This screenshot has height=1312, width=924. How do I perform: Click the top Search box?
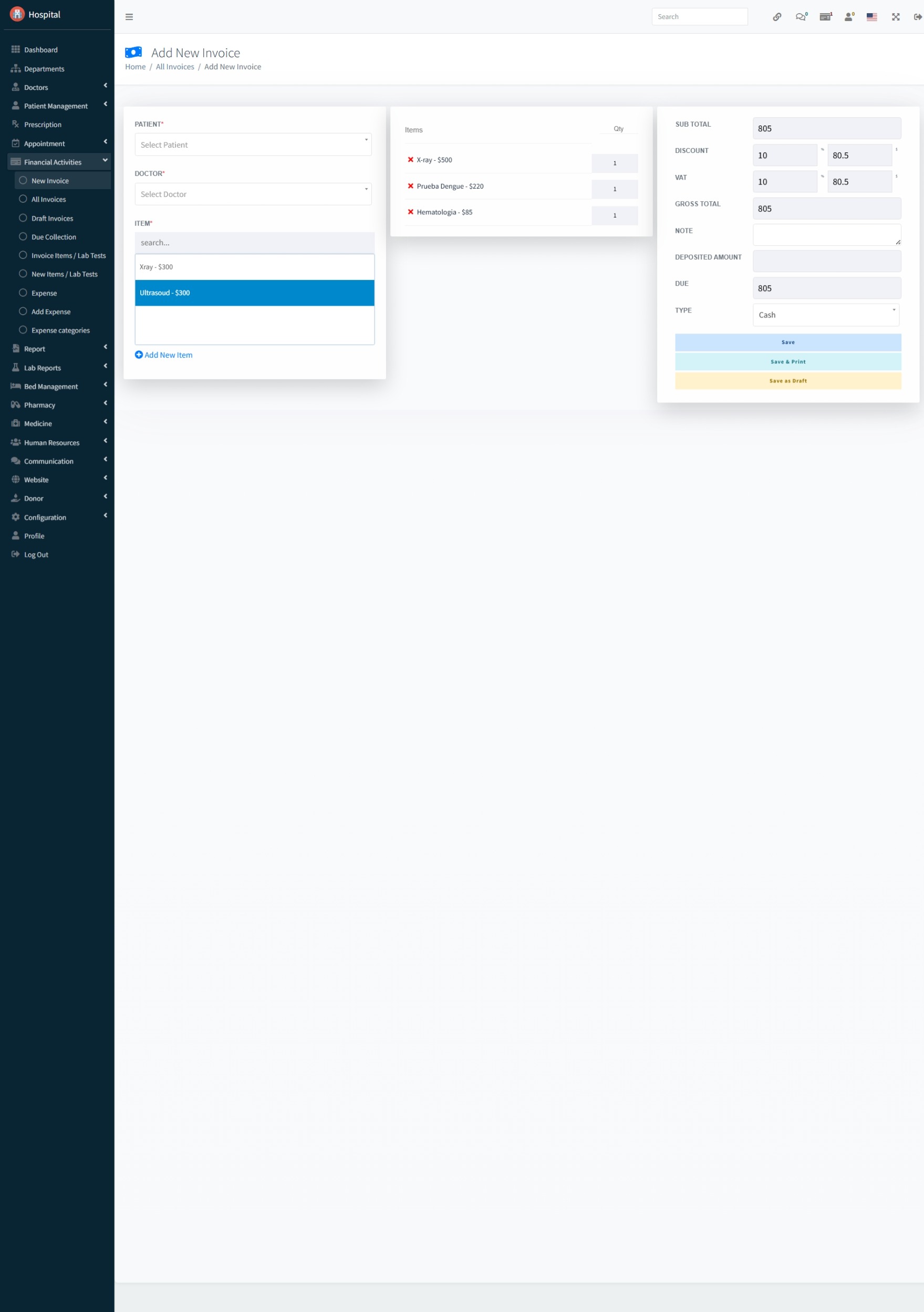(x=699, y=17)
